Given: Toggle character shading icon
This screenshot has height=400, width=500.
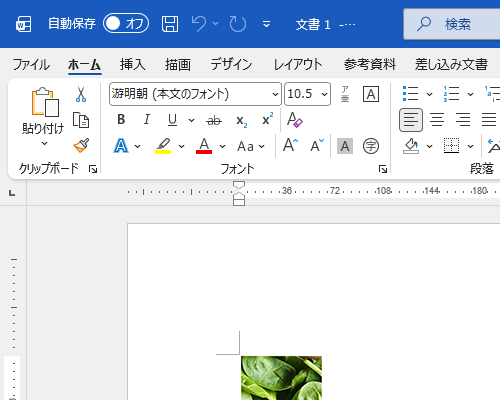Looking at the screenshot, I should point(345,146).
